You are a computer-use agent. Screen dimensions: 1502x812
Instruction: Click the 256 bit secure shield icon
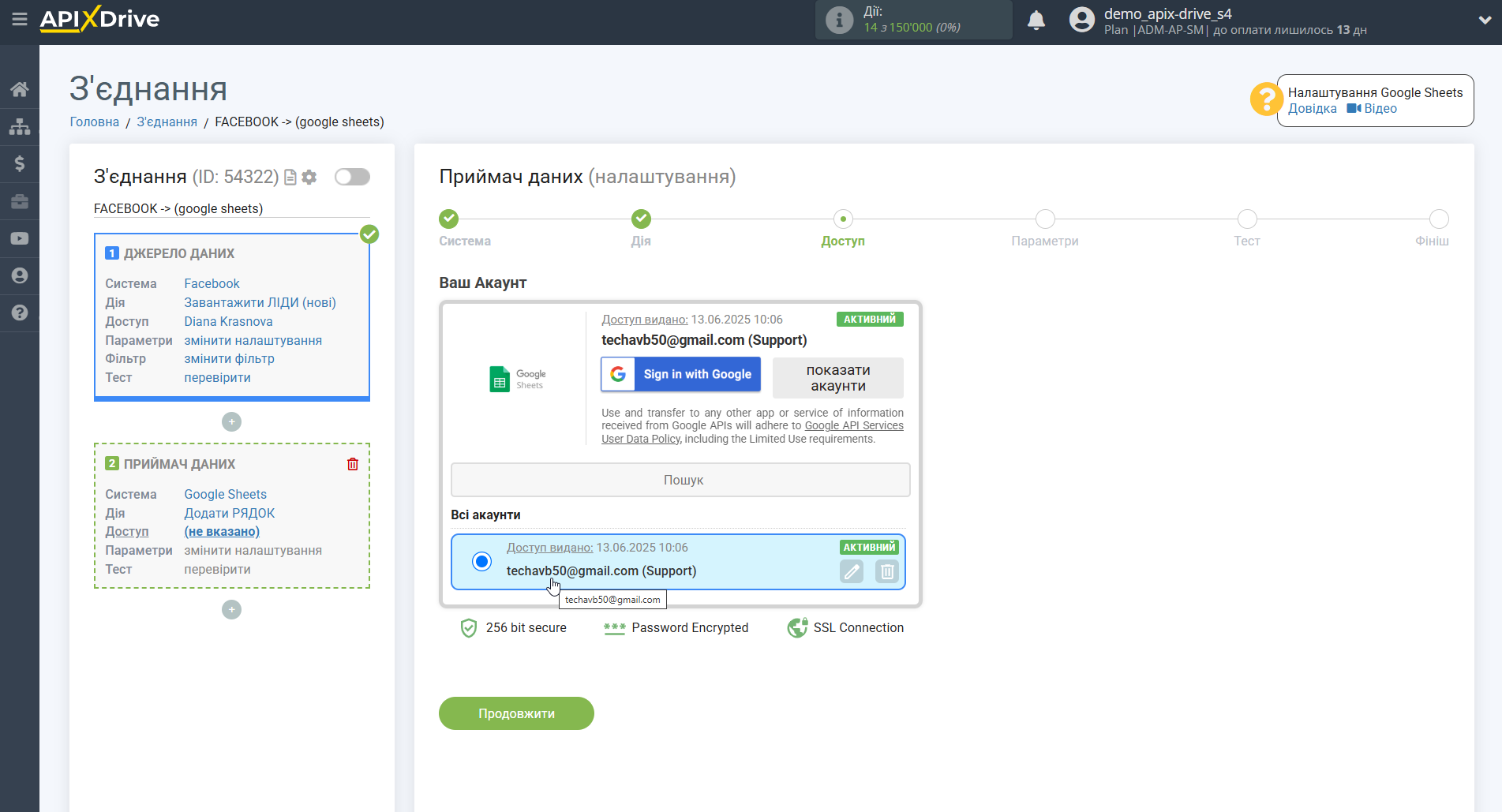(x=469, y=628)
